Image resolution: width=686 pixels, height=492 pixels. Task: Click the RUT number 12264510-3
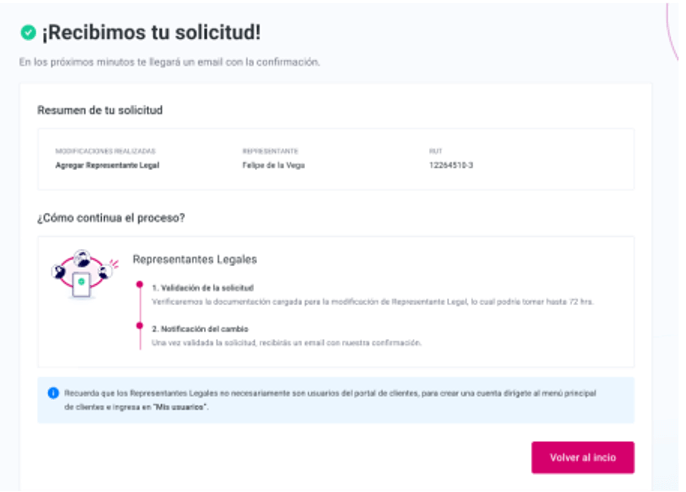click(x=451, y=165)
